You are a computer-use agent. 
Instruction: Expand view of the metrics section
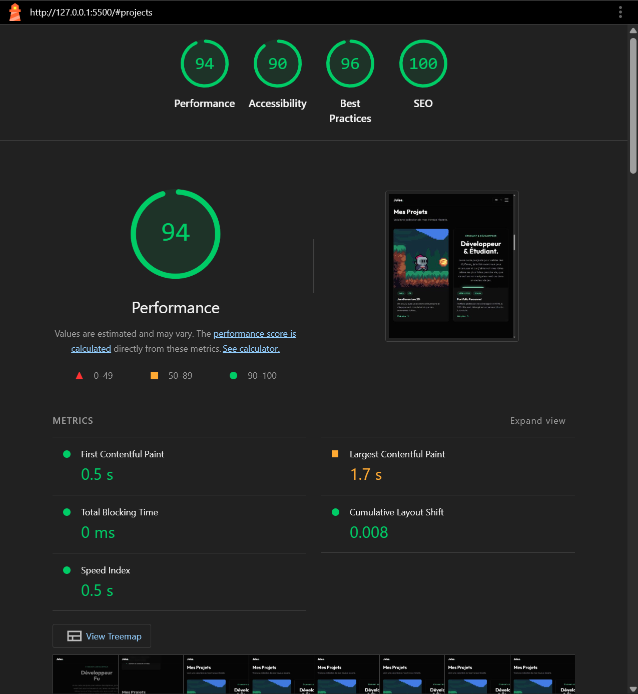[x=537, y=421]
